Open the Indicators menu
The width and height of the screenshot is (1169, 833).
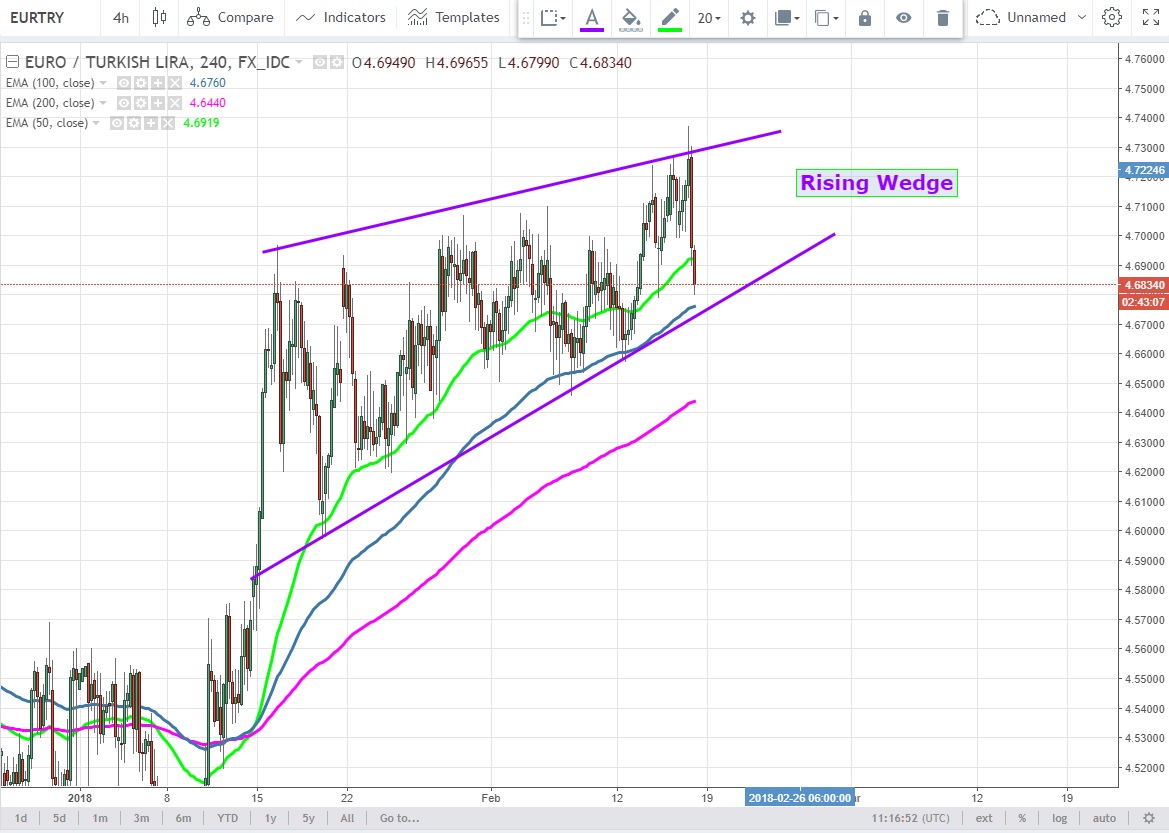pos(341,17)
